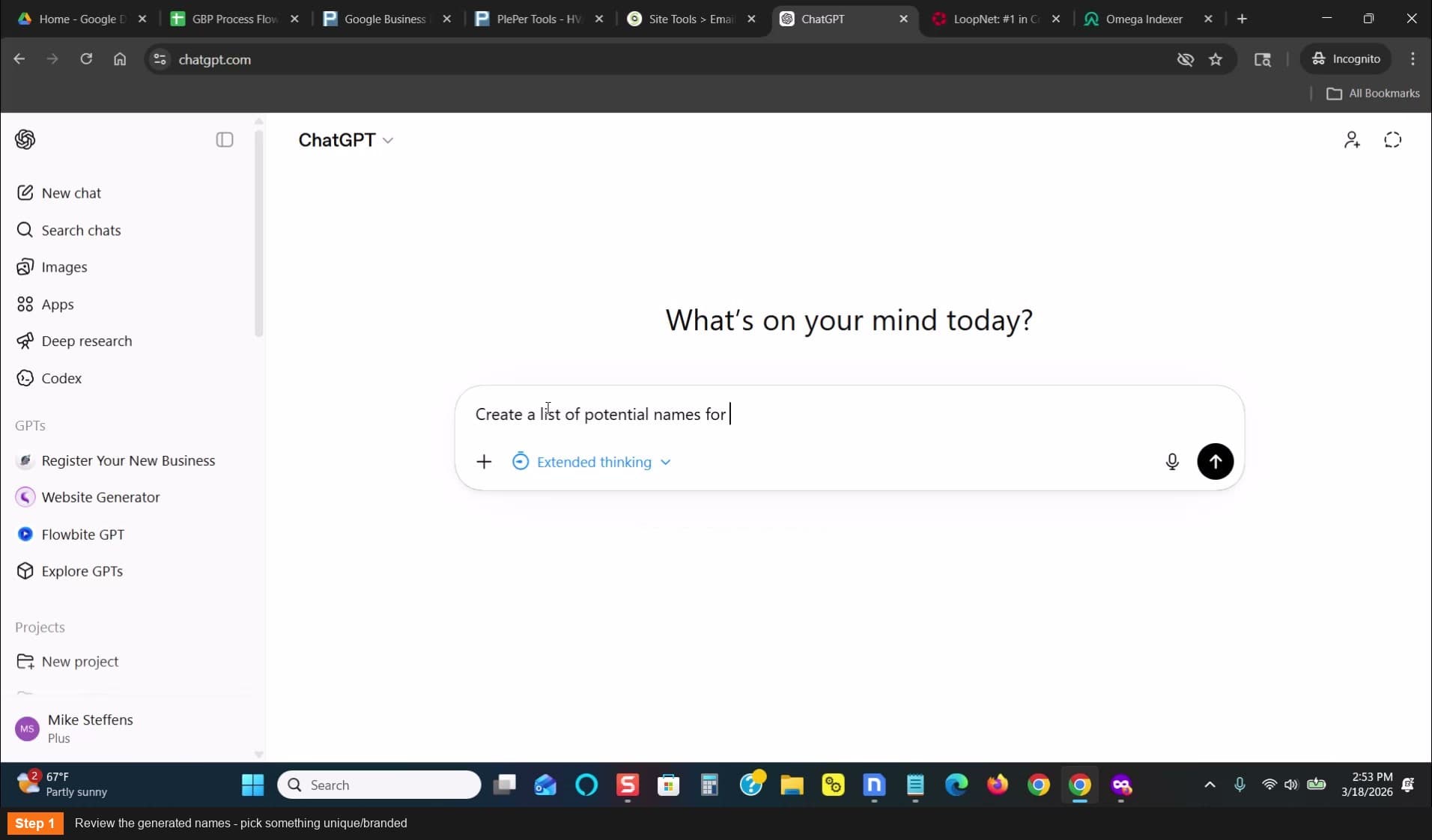This screenshot has width=1432, height=840.
Task: Open the Microsoft Store taskbar icon
Action: 669,785
